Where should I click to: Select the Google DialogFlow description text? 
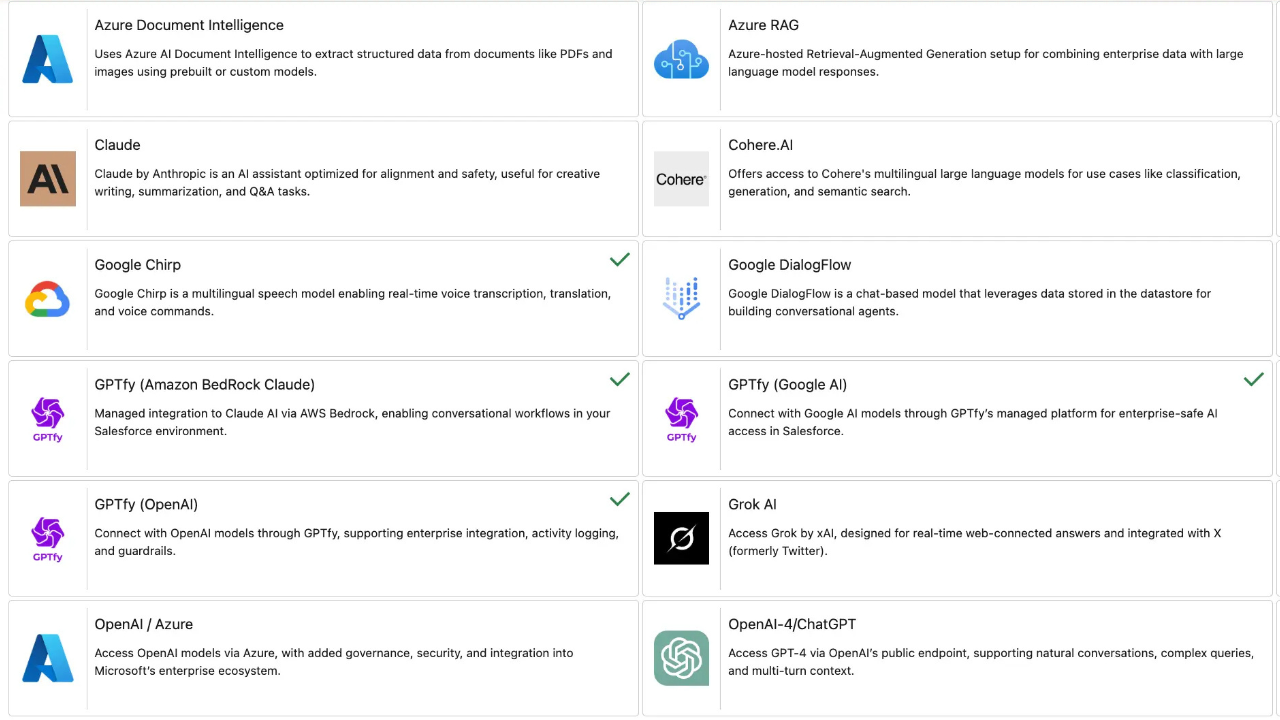(968, 303)
